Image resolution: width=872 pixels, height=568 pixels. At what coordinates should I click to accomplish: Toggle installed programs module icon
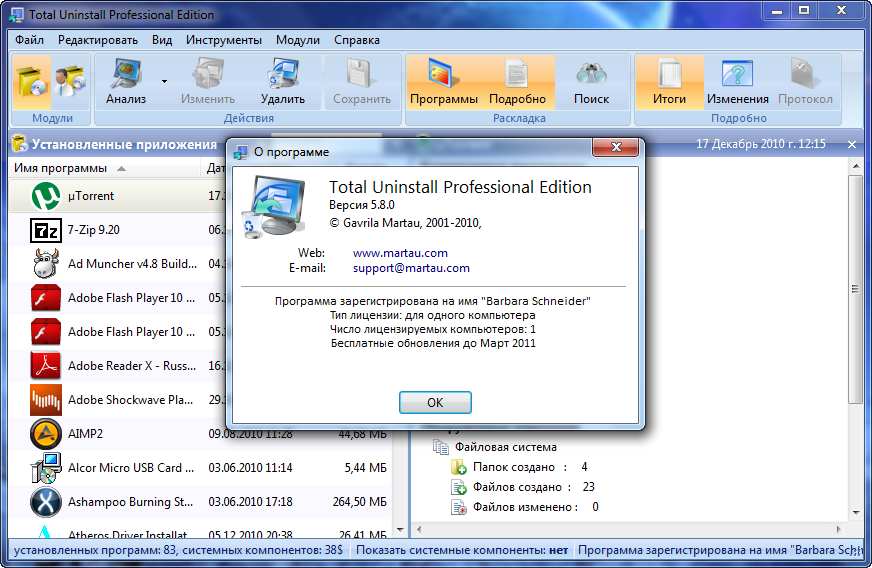tap(32, 80)
